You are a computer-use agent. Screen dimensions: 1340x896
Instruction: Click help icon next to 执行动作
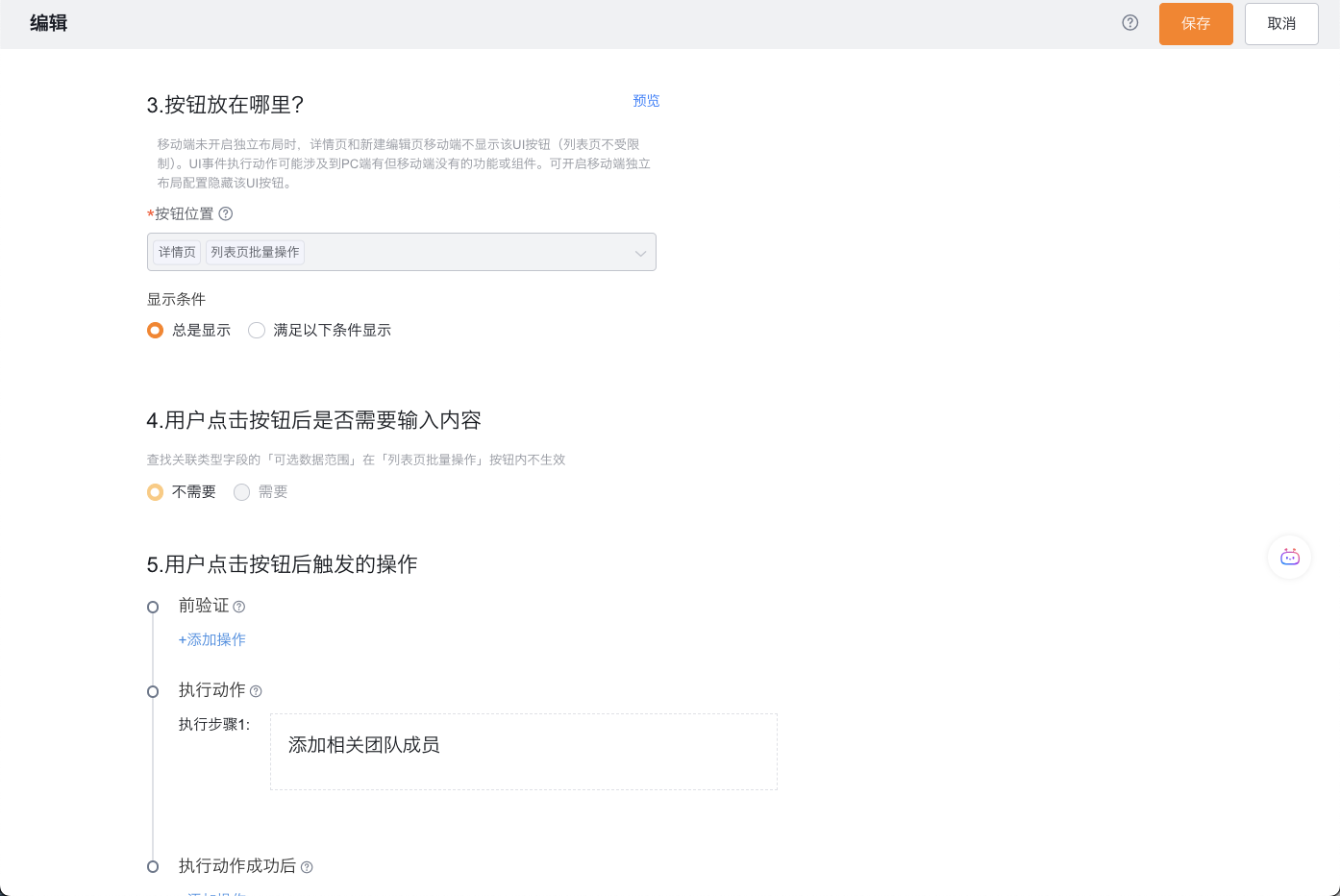(x=256, y=691)
